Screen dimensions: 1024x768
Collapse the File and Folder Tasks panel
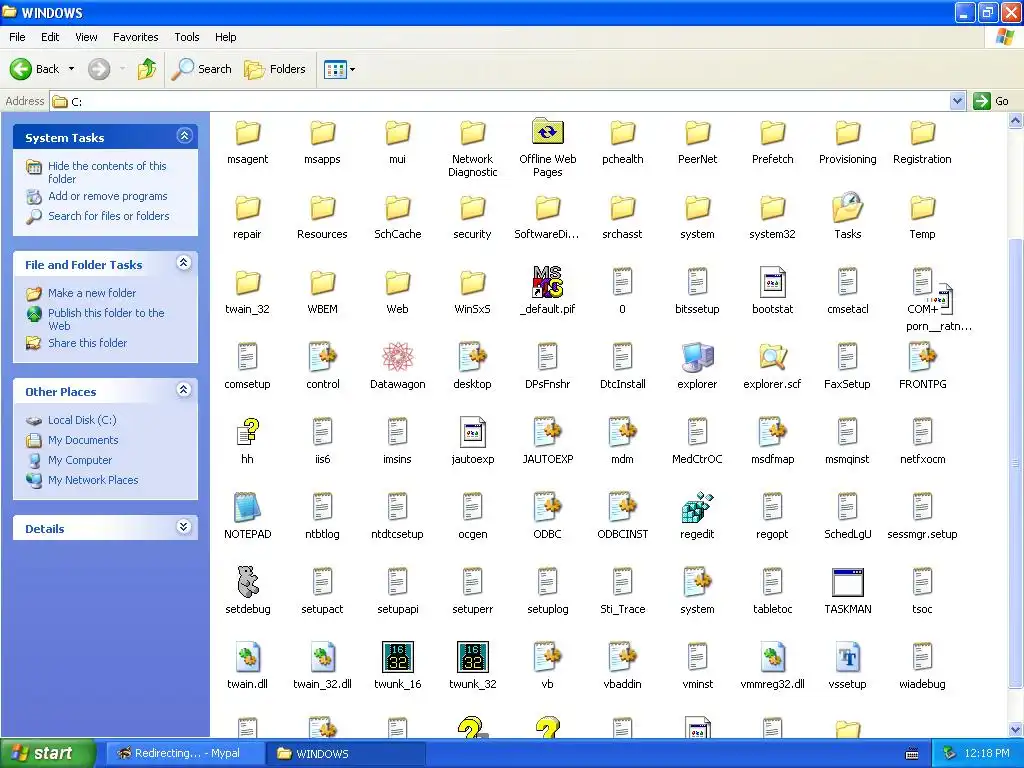(184, 263)
